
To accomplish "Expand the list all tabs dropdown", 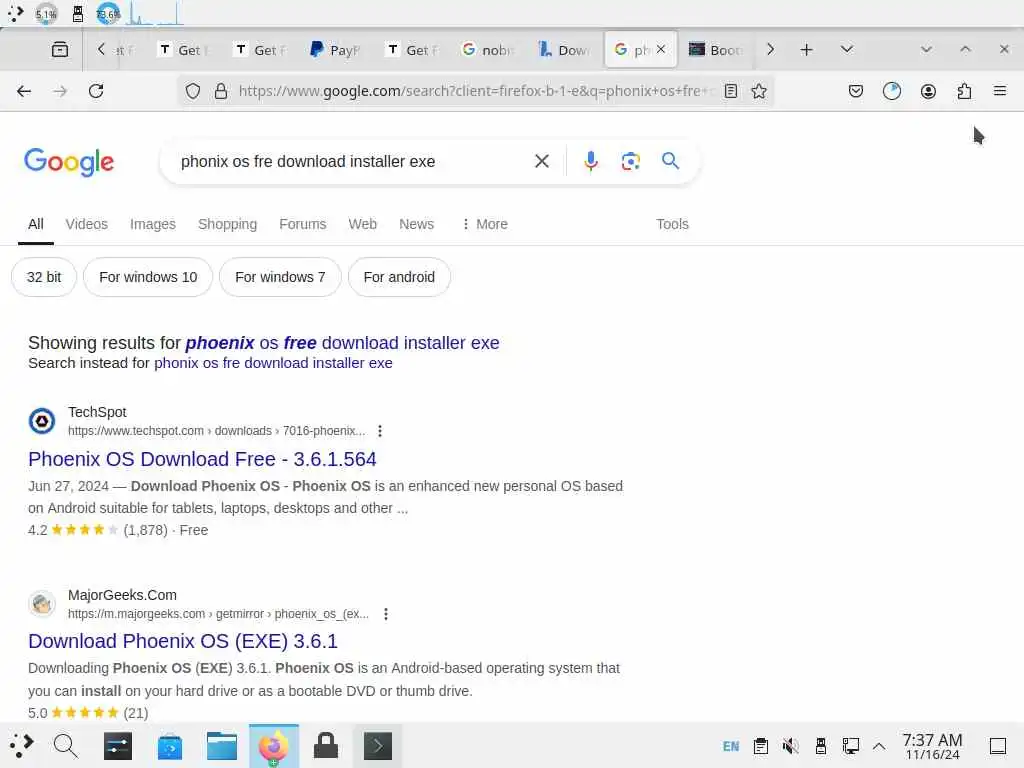I will pyautogui.click(x=847, y=50).
